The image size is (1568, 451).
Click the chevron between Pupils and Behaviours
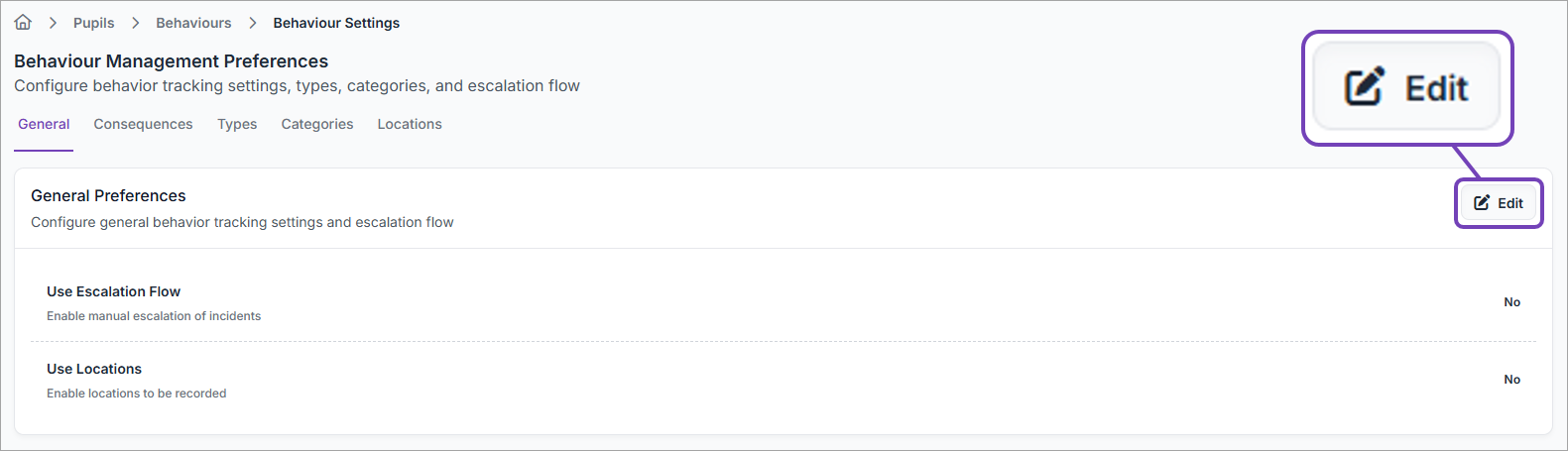click(135, 23)
